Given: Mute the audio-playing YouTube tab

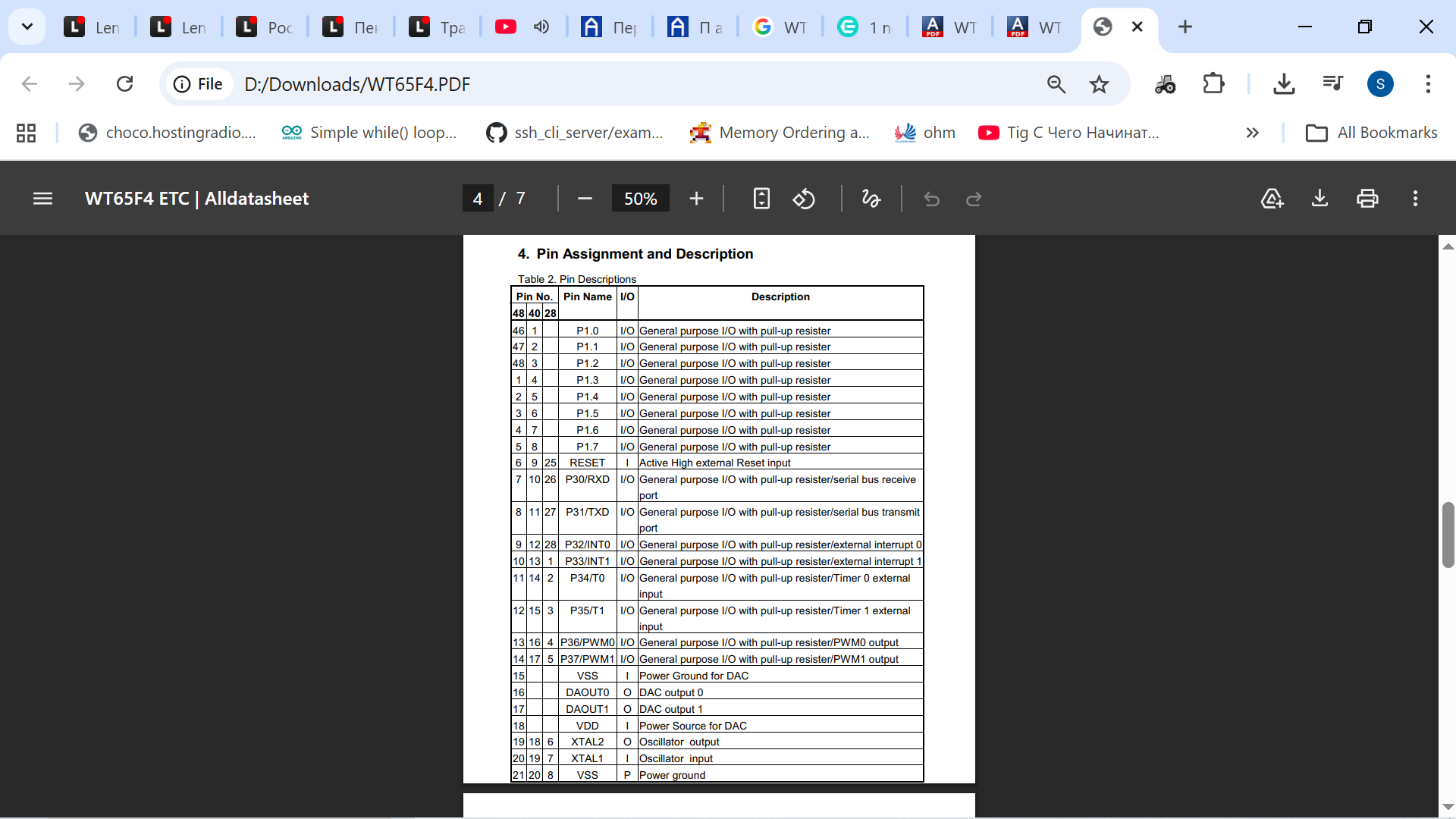Looking at the screenshot, I should (541, 27).
